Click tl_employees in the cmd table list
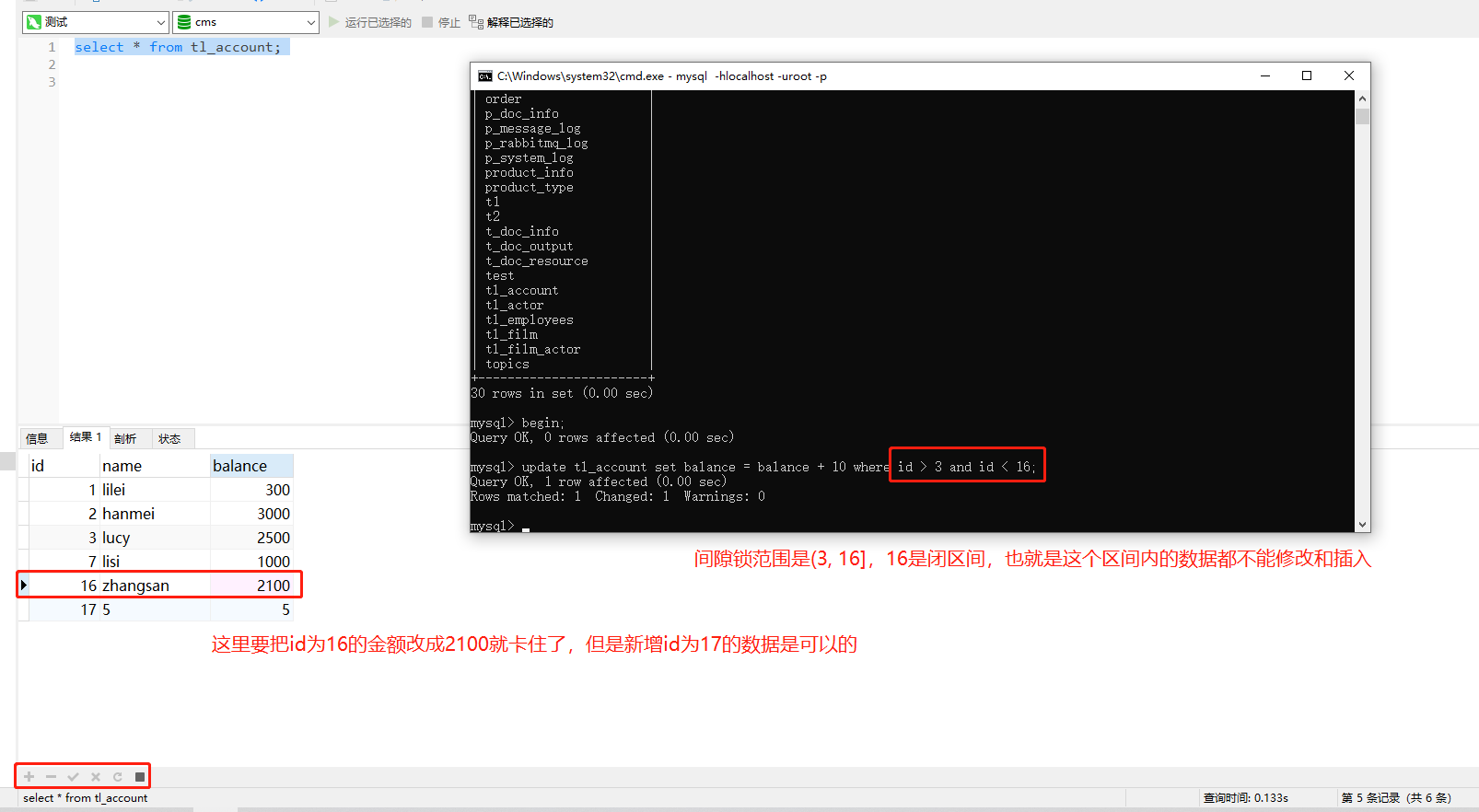The width and height of the screenshot is (1479, 812). tap(529, 320)
